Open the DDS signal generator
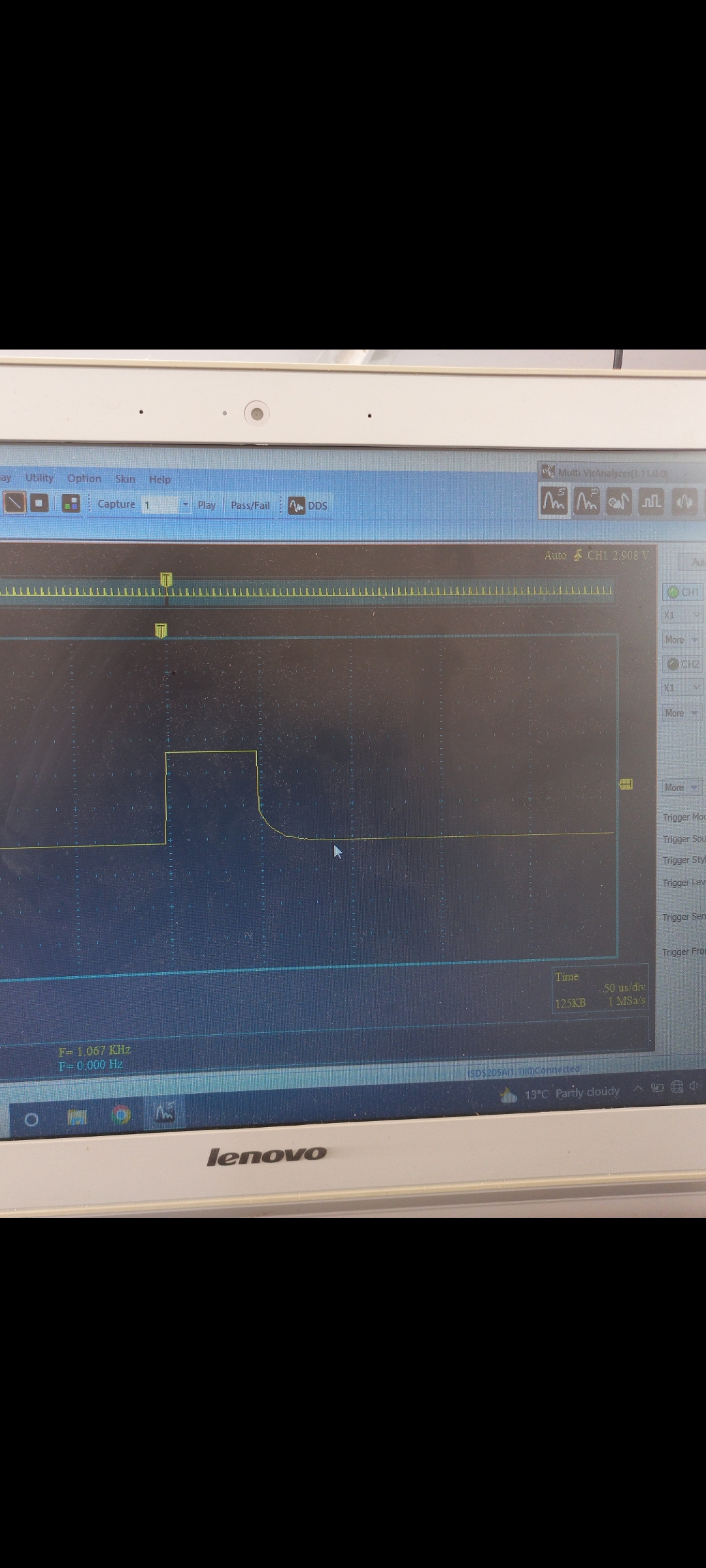The width and height of the screenshot is (706, 1568). pos(308,506)
